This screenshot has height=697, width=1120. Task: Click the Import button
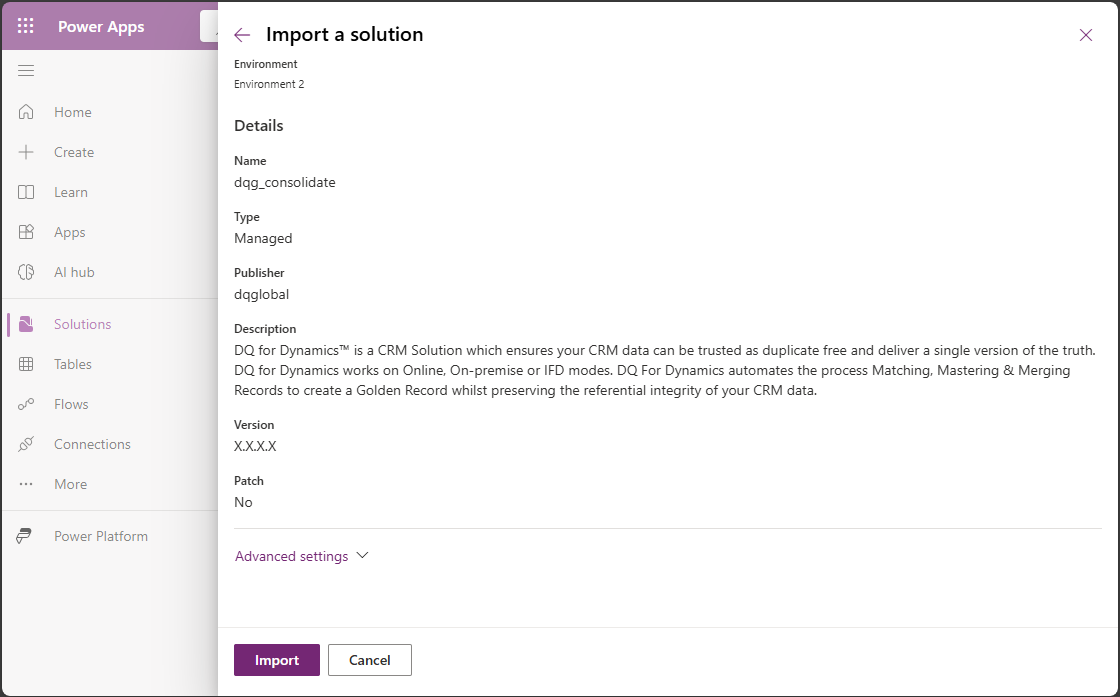pyautogui.click(x=277, y=660)
